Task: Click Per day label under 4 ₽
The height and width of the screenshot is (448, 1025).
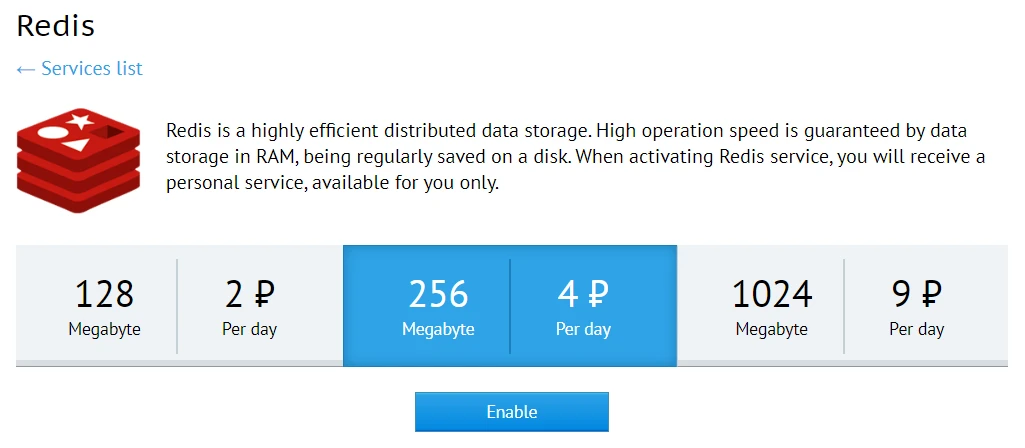Action: [x=583, y=329]
